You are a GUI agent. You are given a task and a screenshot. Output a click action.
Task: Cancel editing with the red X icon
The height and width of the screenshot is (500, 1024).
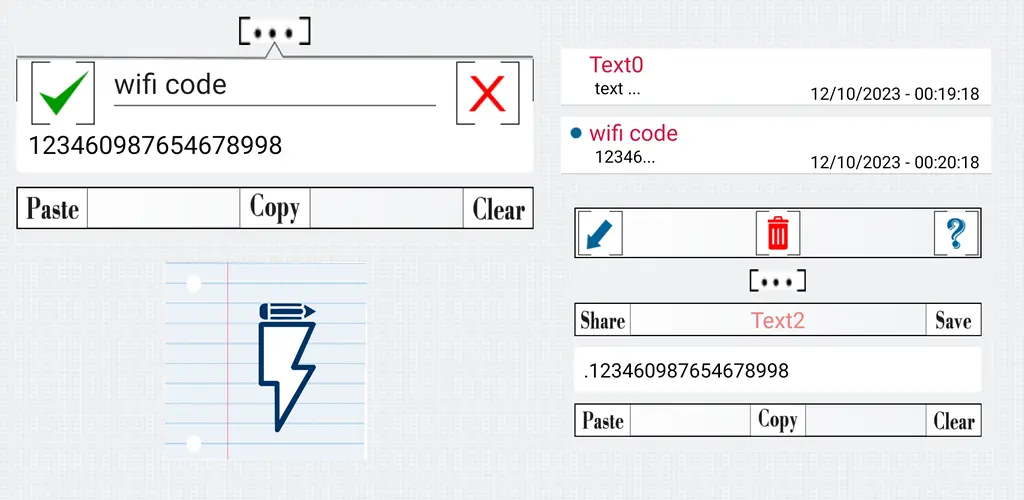pyautogui.click(x=488, y=93)
